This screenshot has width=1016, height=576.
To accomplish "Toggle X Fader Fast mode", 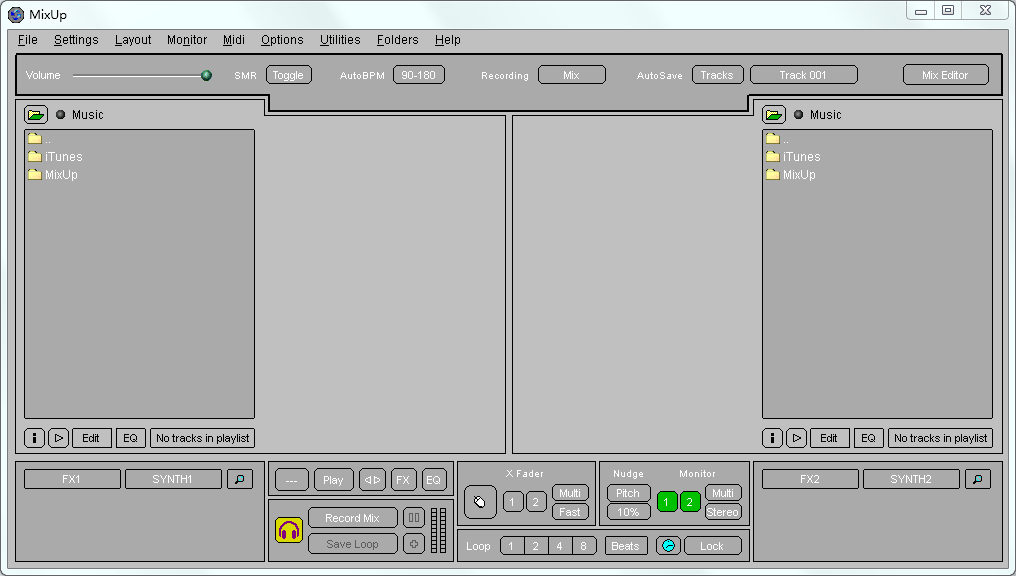I will [570, 512].
